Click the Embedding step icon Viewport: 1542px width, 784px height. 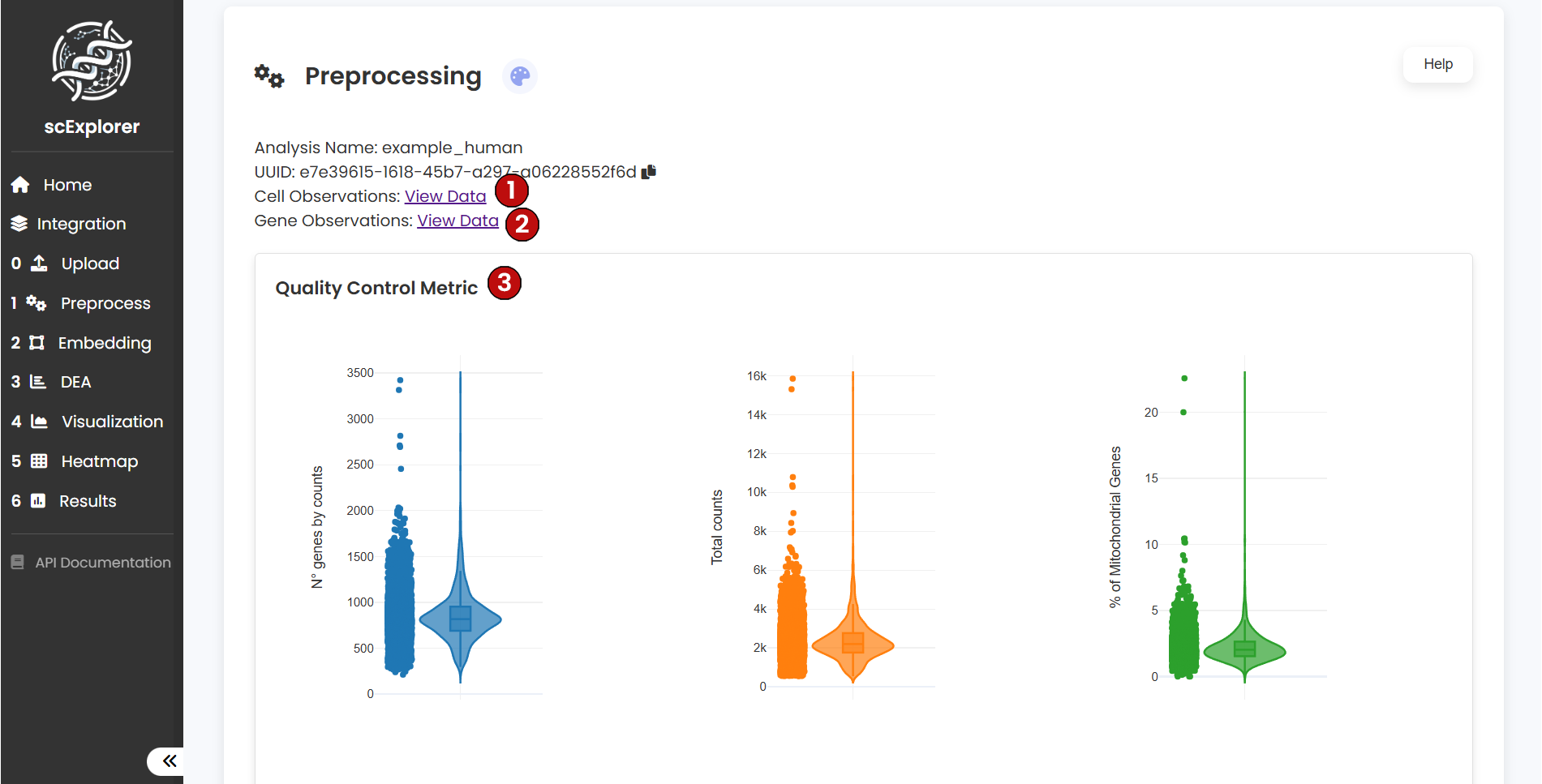pos(37,343)
